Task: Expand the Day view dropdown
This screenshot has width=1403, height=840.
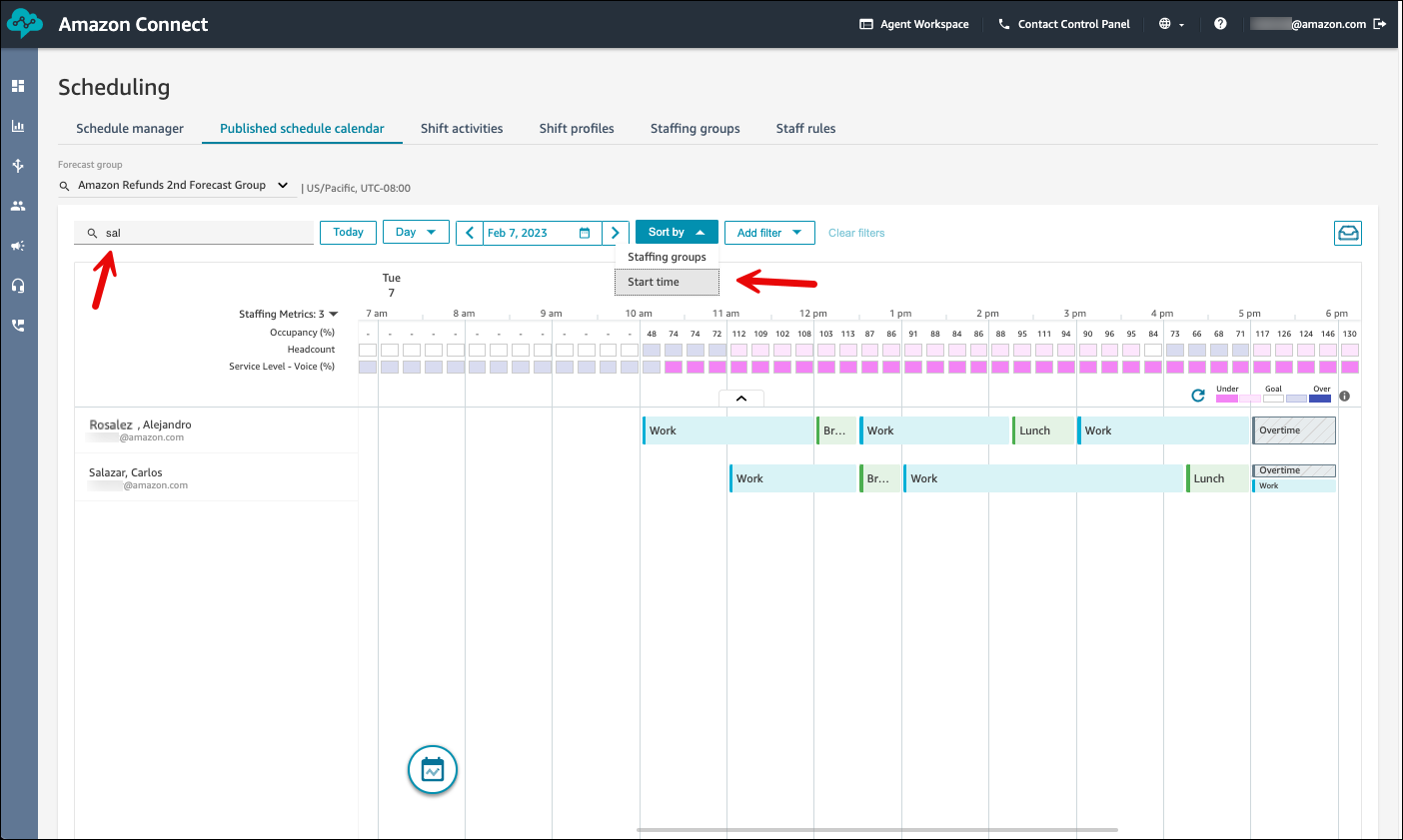Action: (x=416, y=233)
